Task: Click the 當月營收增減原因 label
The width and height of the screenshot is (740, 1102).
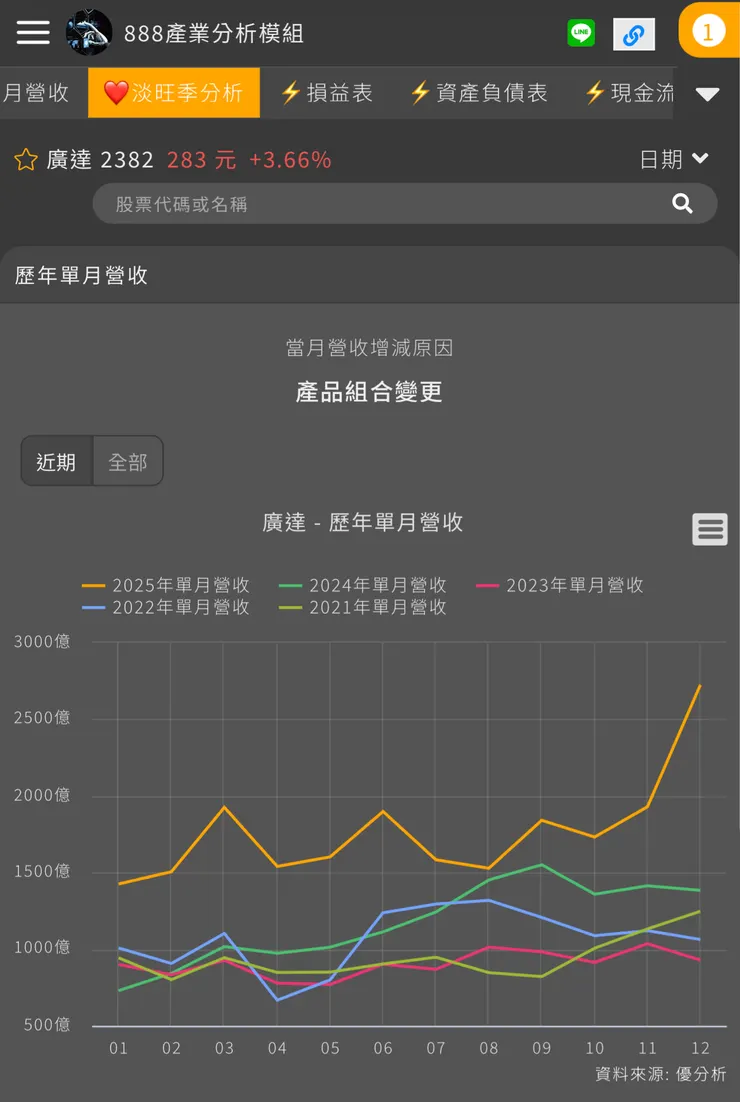Action: 370,348
